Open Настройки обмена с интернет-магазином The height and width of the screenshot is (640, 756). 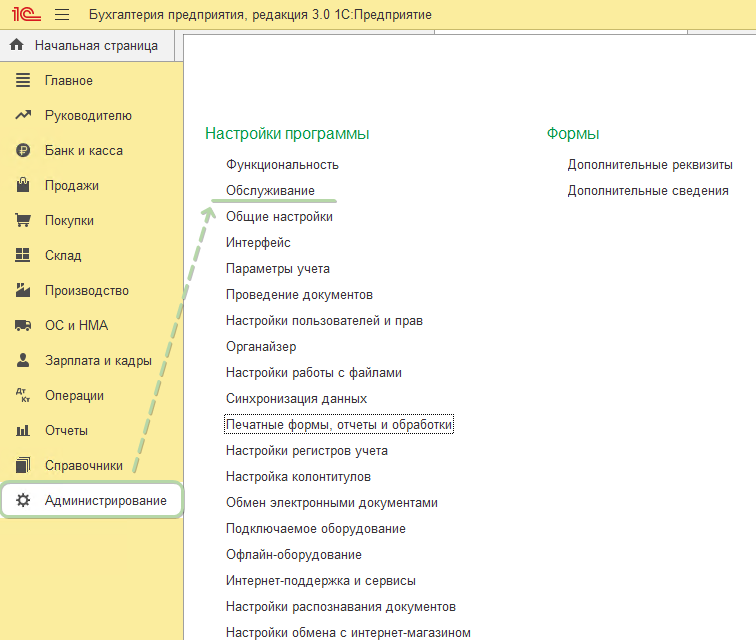pos(348,632)
